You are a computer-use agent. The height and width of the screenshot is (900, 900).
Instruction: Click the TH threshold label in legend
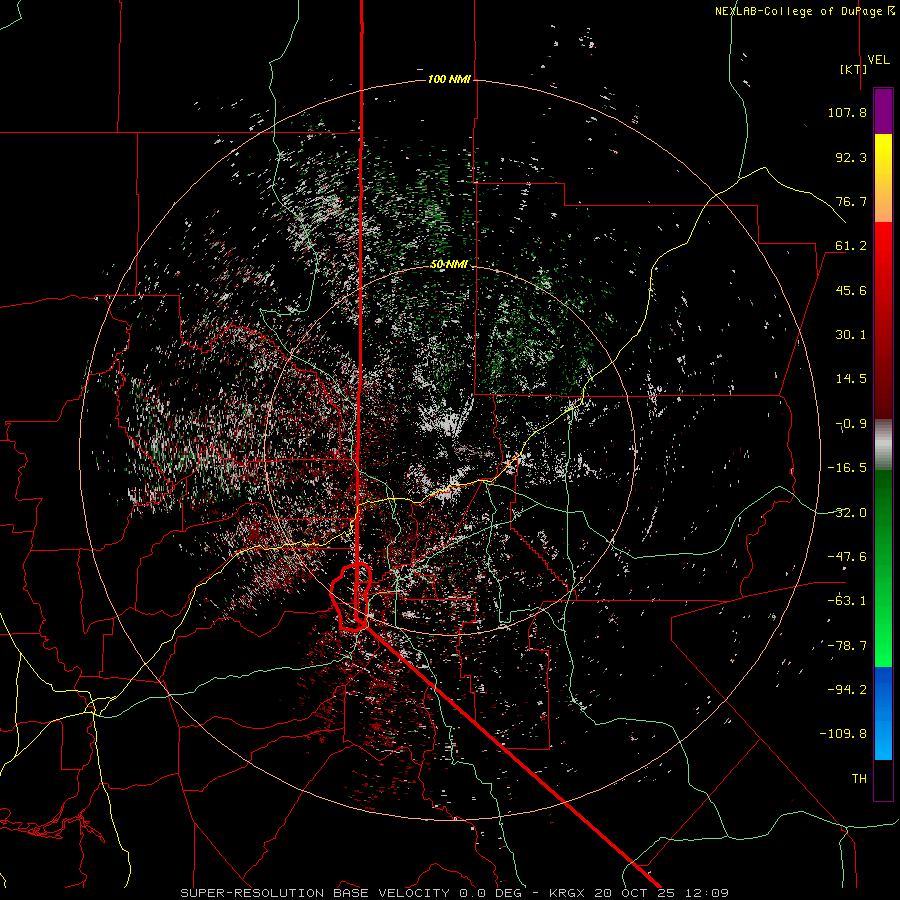pos(859,779)
